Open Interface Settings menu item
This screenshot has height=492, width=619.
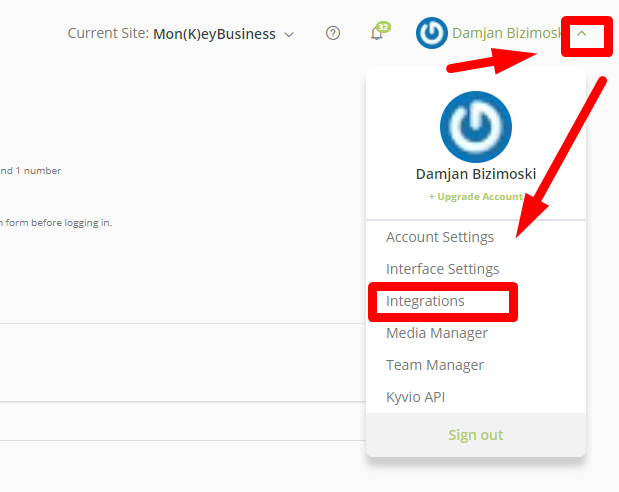pos(443,269)
